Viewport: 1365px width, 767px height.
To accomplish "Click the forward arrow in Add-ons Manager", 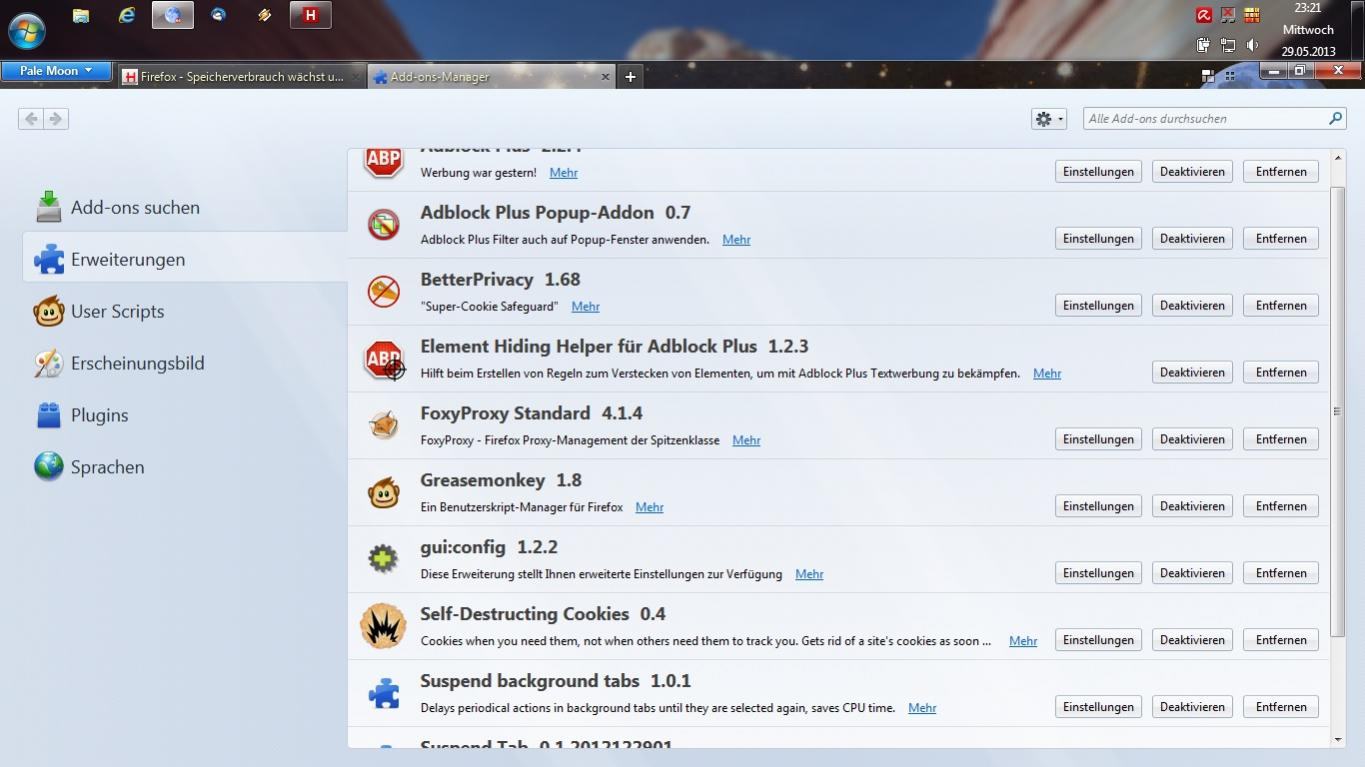I will (55, 118).
